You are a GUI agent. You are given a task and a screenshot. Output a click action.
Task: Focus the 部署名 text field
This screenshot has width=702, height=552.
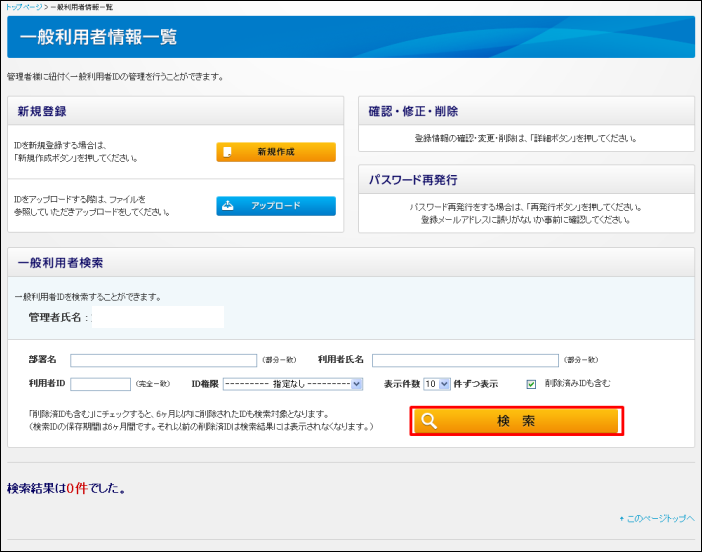click(x=163, y=360)
